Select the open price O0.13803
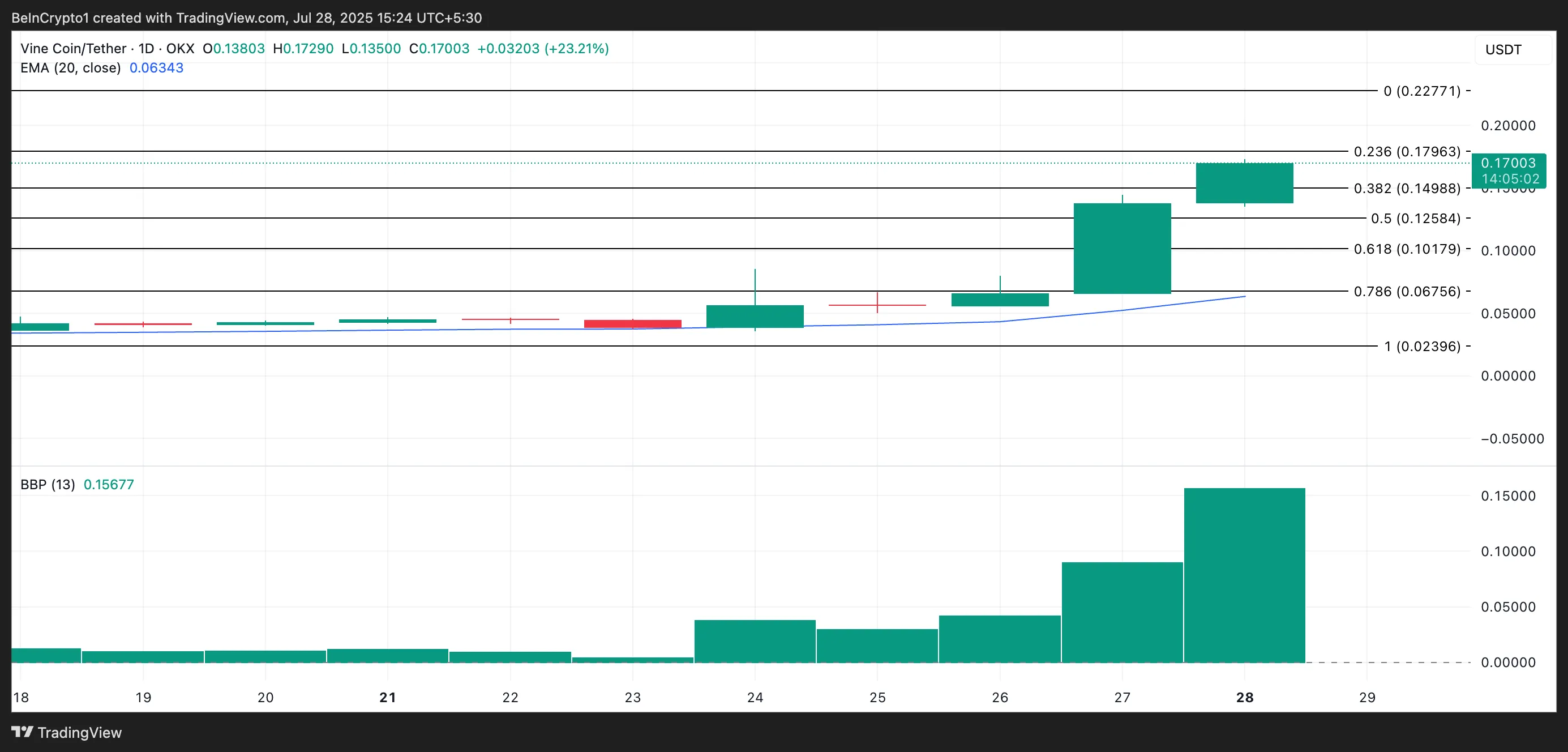This screenshot has height=752, width=1568. pos(233,48)
